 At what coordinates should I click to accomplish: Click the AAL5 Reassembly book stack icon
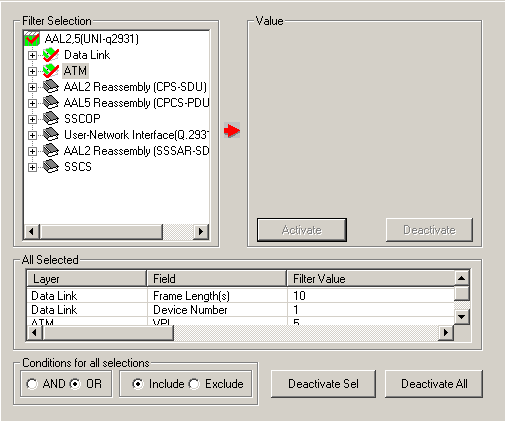point(51,102)
